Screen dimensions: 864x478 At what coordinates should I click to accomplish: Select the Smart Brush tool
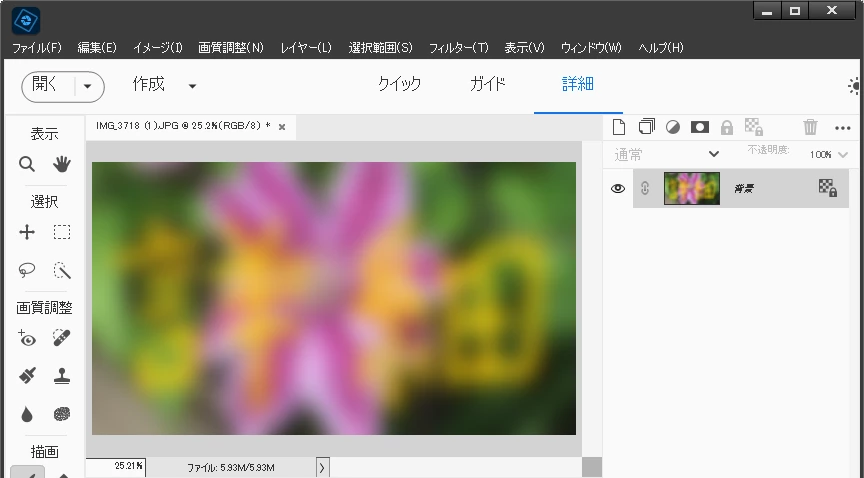click(x=26, y=375)
